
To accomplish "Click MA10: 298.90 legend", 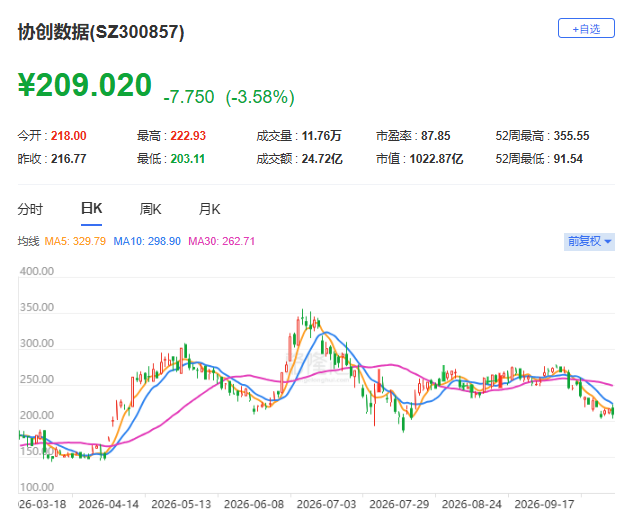I will (147, 241).
